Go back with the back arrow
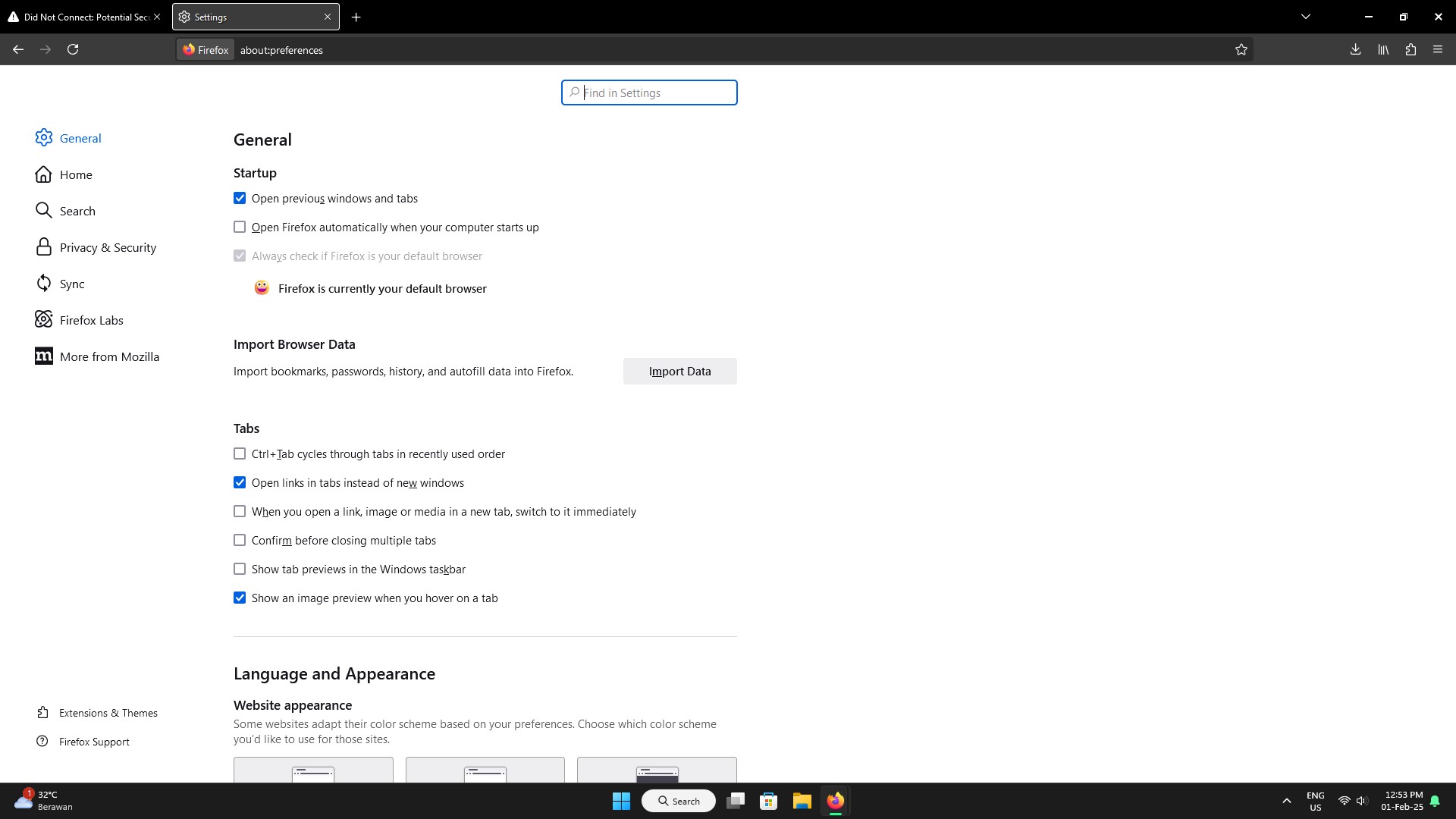This screenshot has height=819, width=1456. pyautogui.click(x=18, y=49)
